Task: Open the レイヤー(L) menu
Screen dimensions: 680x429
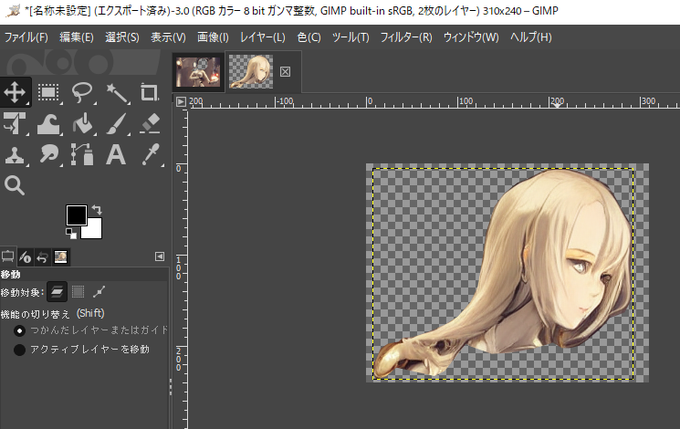Action: [x=262, y=37]
